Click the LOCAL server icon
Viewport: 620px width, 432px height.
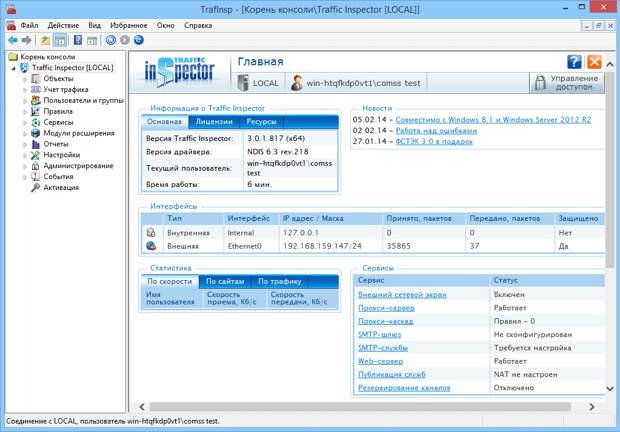[x=242, y=83]
